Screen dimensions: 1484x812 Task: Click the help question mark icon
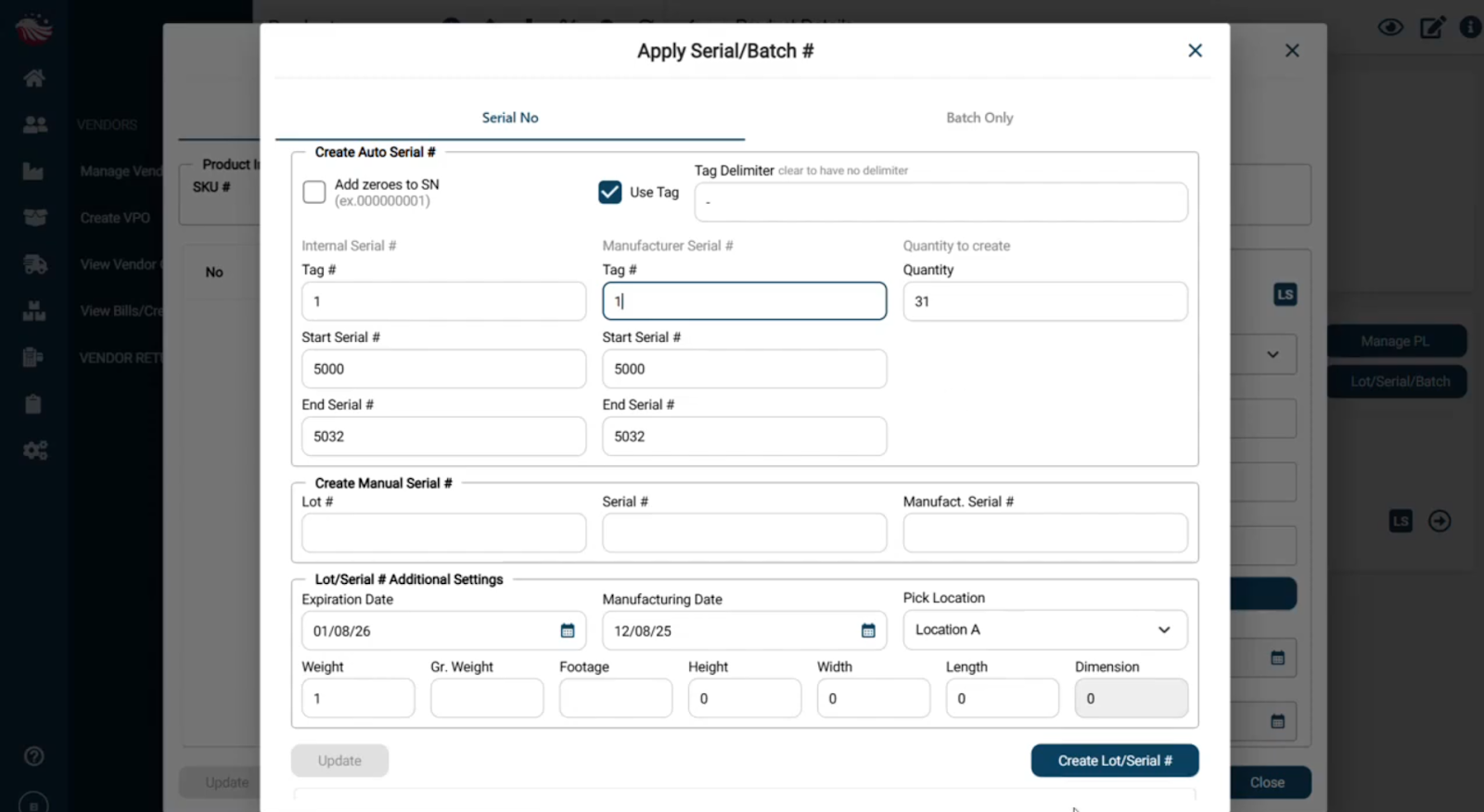[34, 756]
